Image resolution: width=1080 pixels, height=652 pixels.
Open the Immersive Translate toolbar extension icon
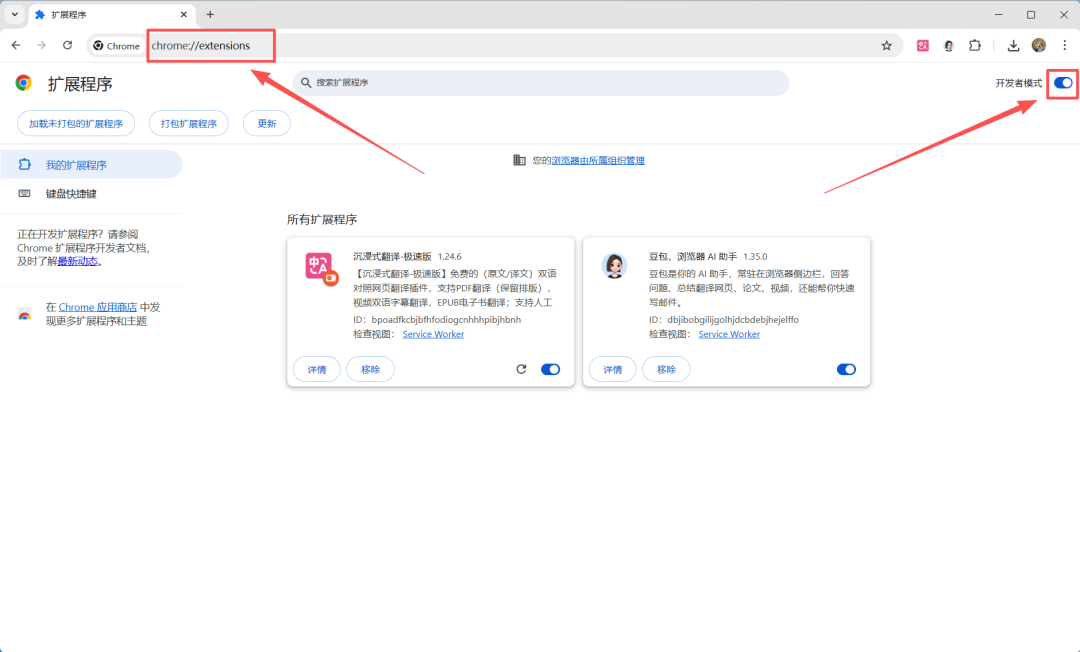click(x=923, y=45)
